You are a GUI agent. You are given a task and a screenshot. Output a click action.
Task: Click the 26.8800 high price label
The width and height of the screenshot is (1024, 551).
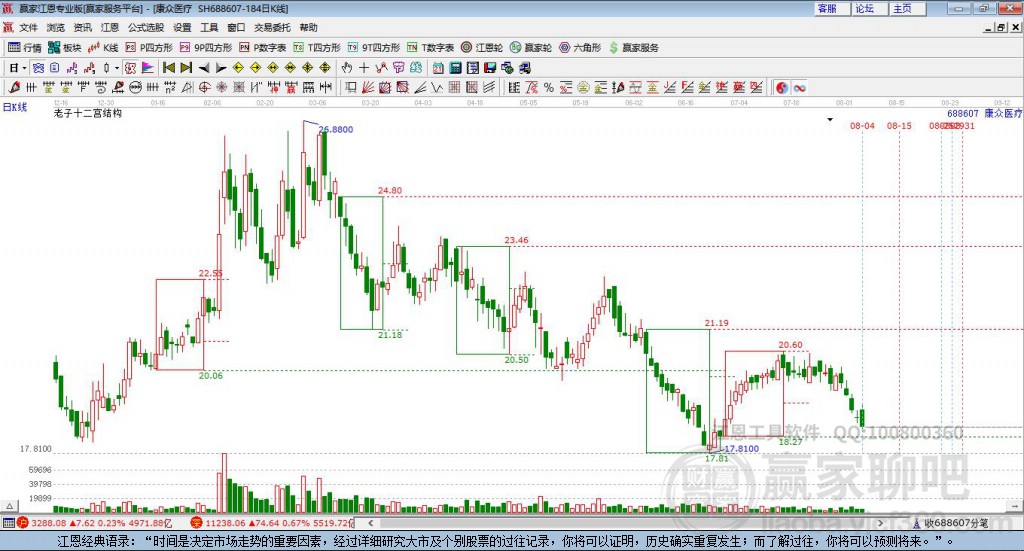[x=336, y=129]
